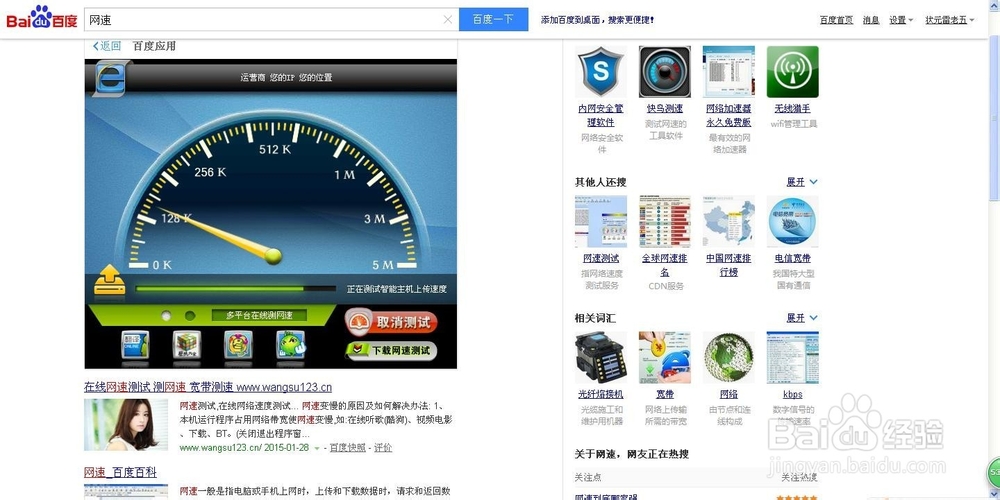Open the Rubik's cube app icon
Image resolution: width=1000 pixels, height=500 pixels.
coord(187,345)
